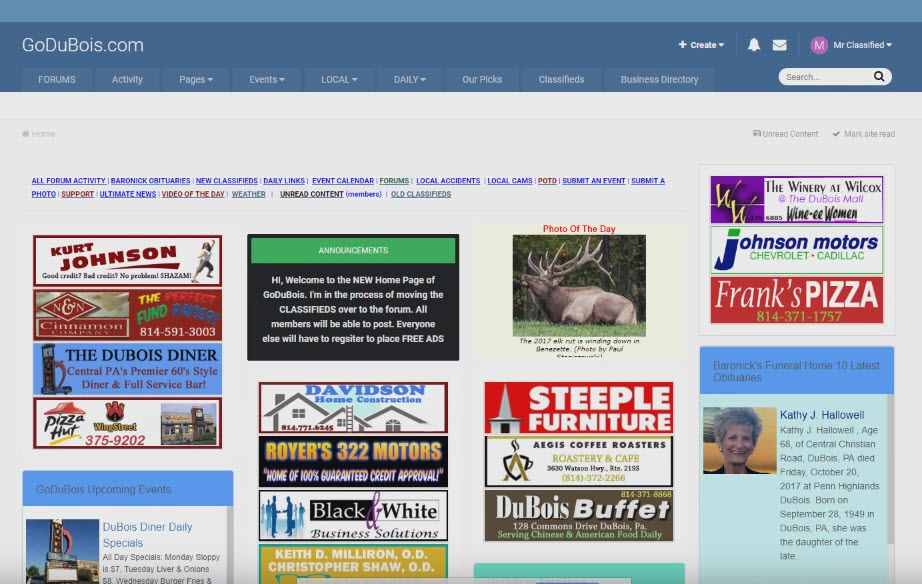Click the BARONICK OBITUARIES link

pyautogui.click(x=150, y=181)
